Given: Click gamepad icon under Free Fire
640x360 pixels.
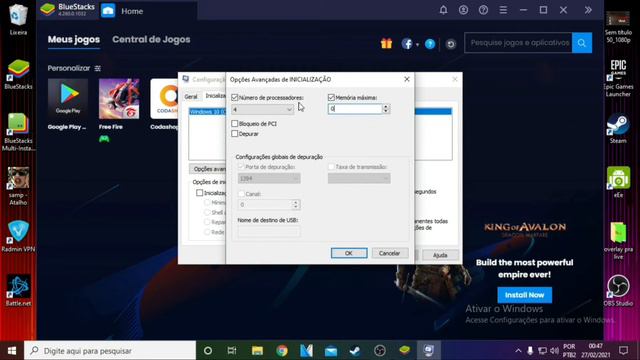Looking at the screenshot, I should tap(104, 139).
